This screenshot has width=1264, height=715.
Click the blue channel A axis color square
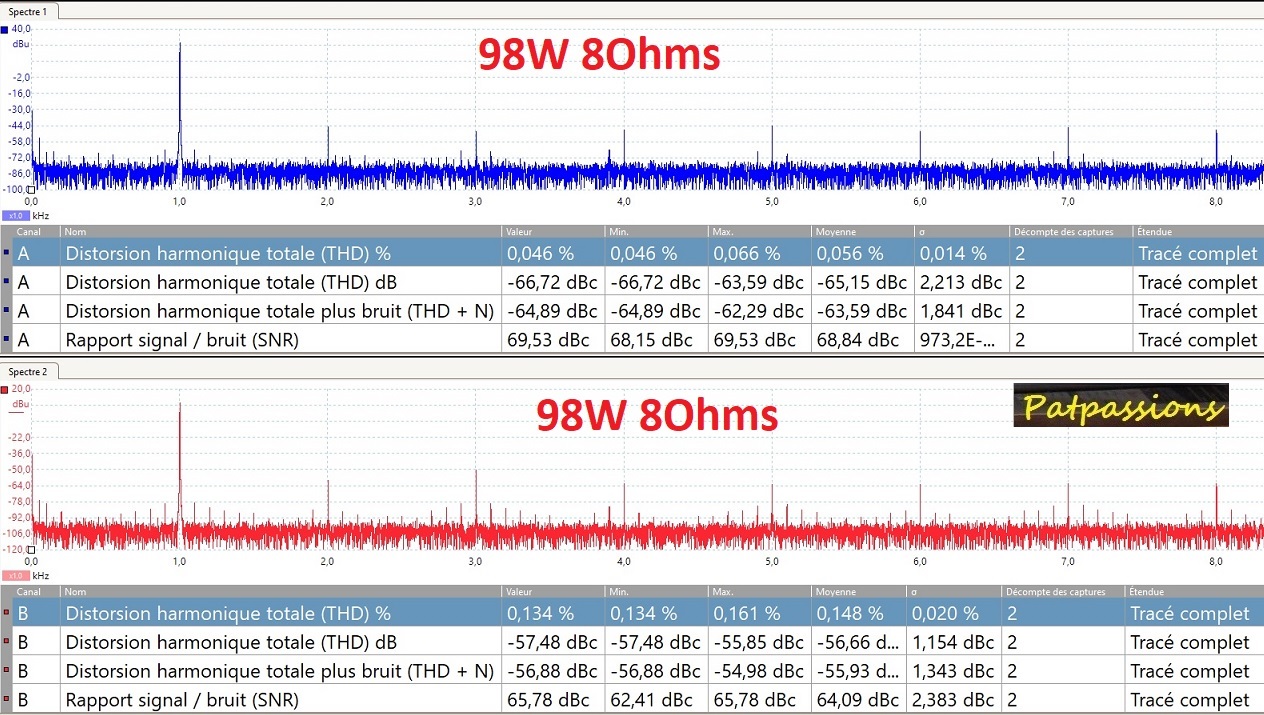[x=5, y=30]
